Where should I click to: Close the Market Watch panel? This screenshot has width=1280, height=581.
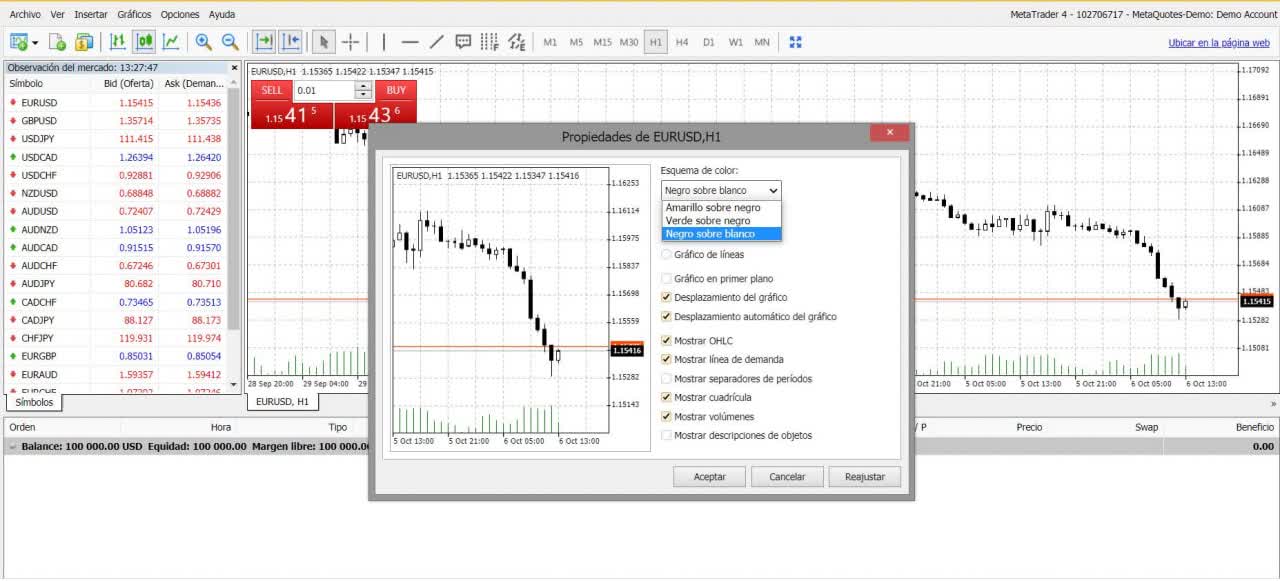tap(235, 68)
